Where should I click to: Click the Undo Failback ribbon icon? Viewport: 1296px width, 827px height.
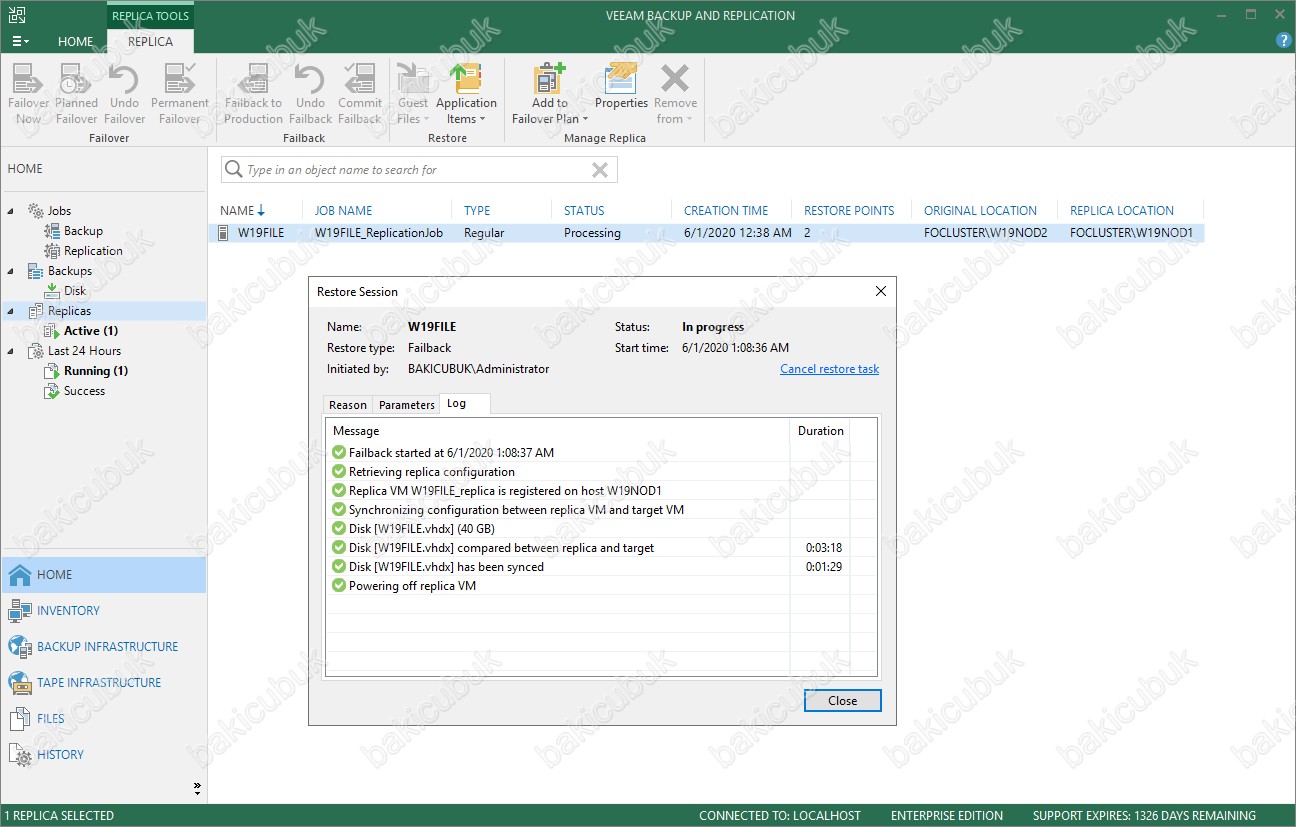310,94
